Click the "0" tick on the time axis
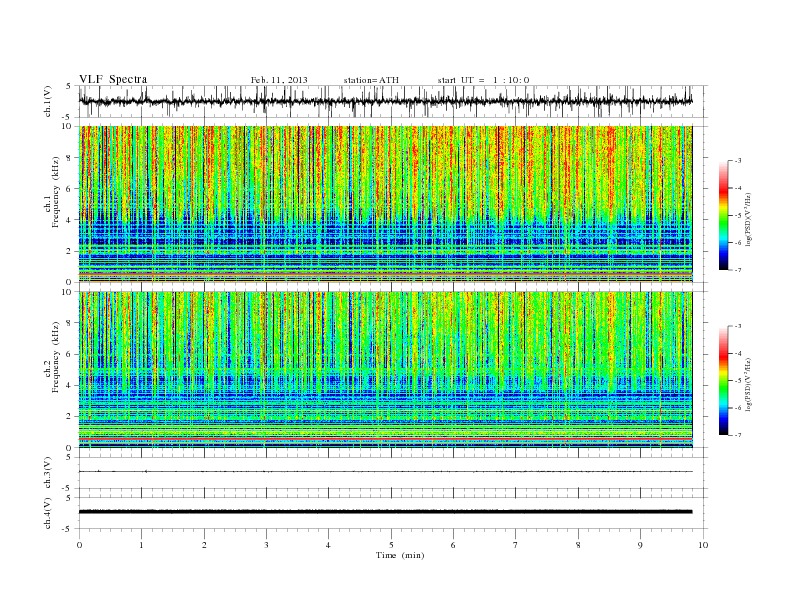Screen dimensions: 792x612 tap(79, 545)
